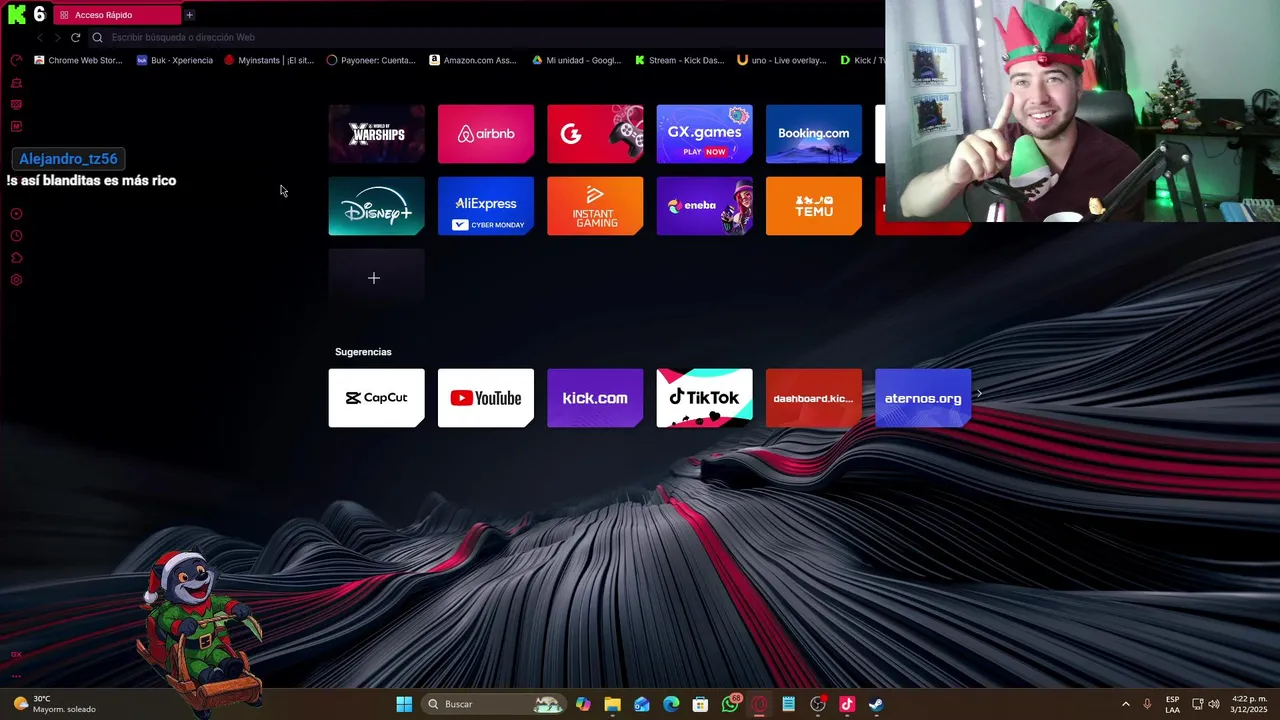Open a new tab with plus icon
The height and width of the screenshot is (720, 1280).
pyautogui.click(x=189, y=15)
